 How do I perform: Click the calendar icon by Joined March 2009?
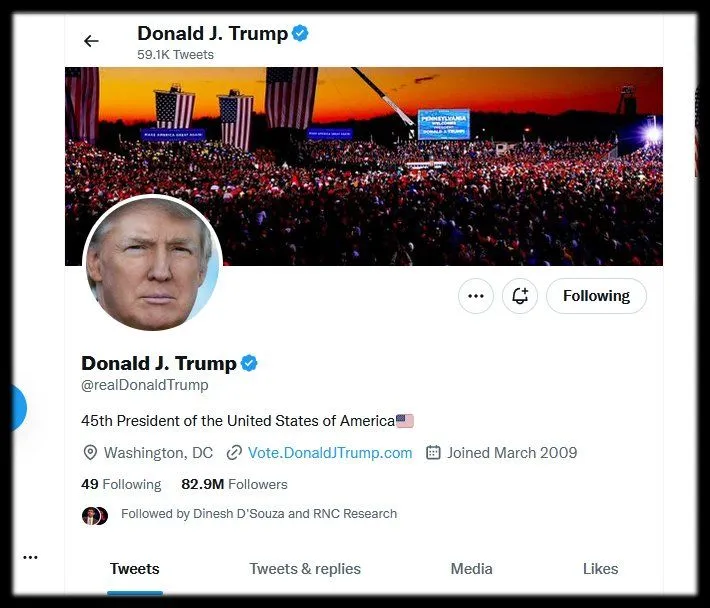pos(433,453)
